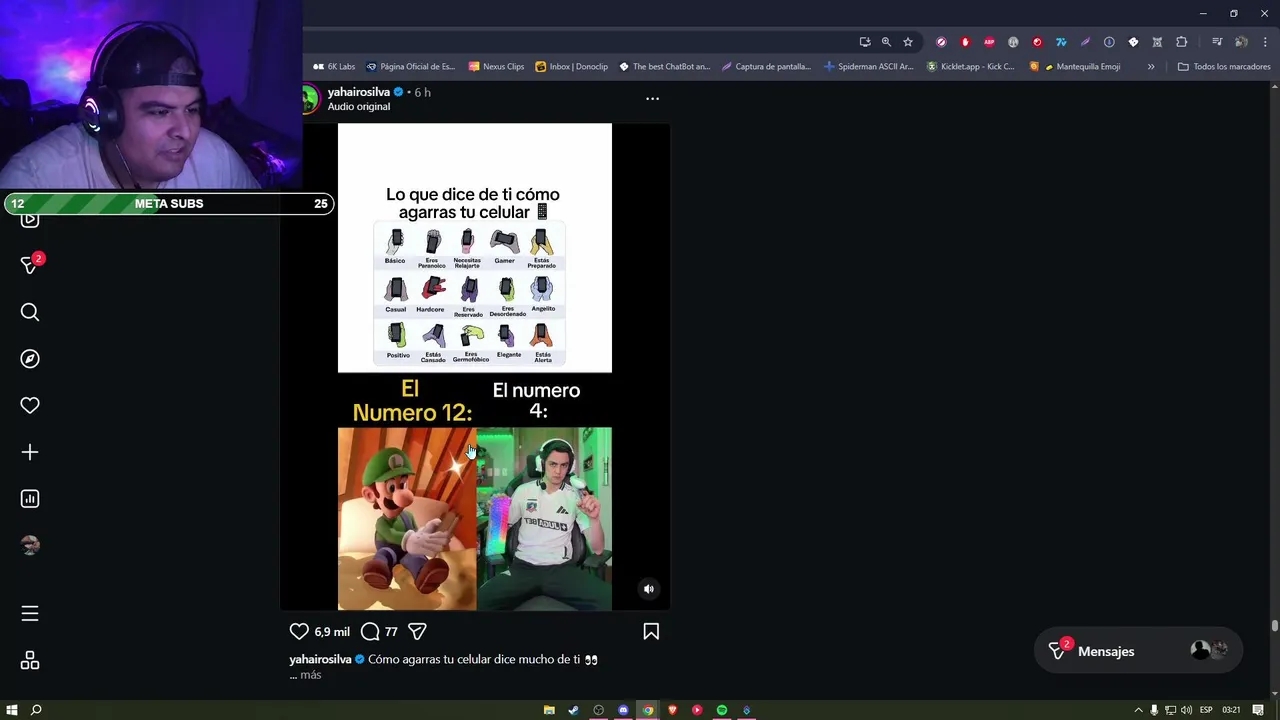Open the AdBlock red hand extension
The width and height of the screenshot is (1280, 720).
coord(965,42)
